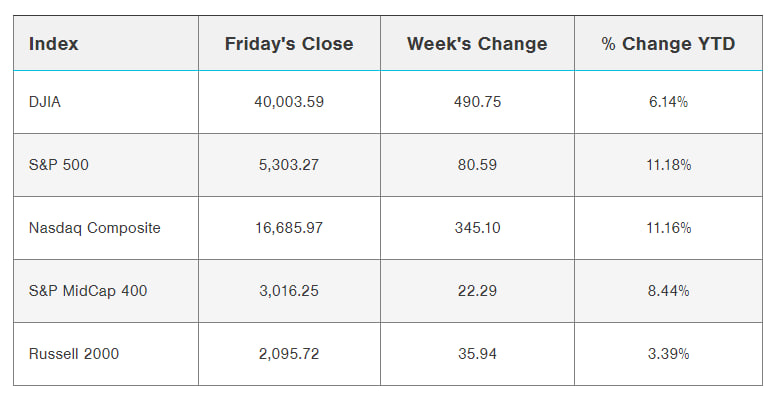771x398 pixels.
Task: Select the Nasdaq weekly change 345.10
Action: click(477, 228)
